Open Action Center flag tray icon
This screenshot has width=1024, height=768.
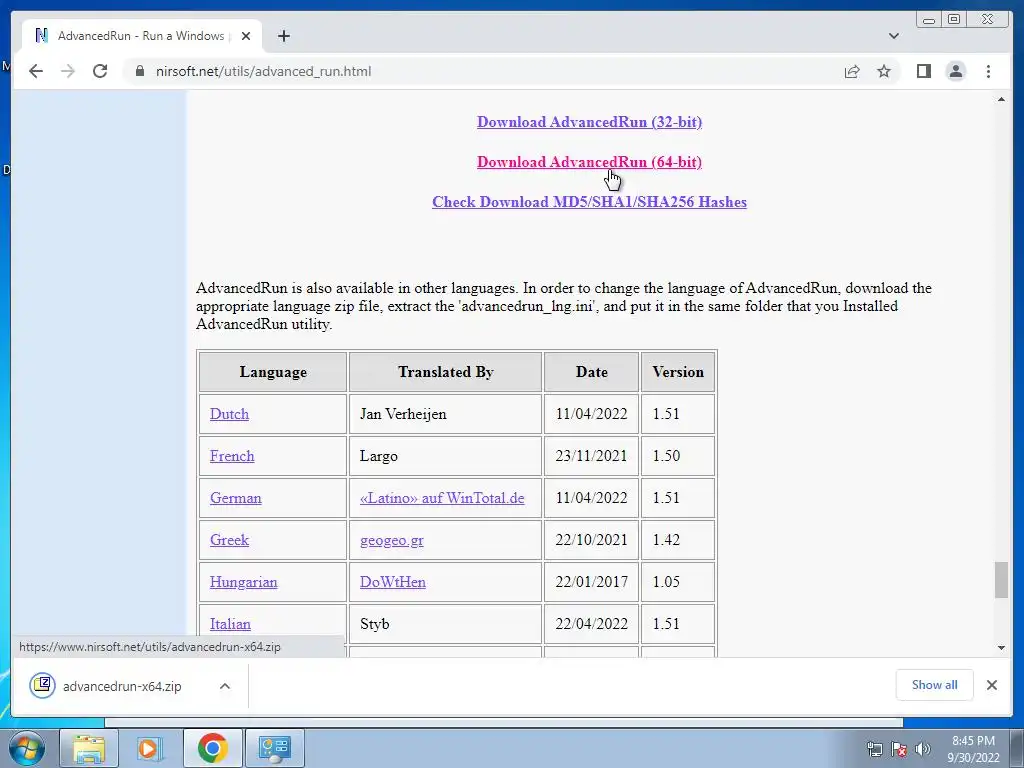coord(899,749)
